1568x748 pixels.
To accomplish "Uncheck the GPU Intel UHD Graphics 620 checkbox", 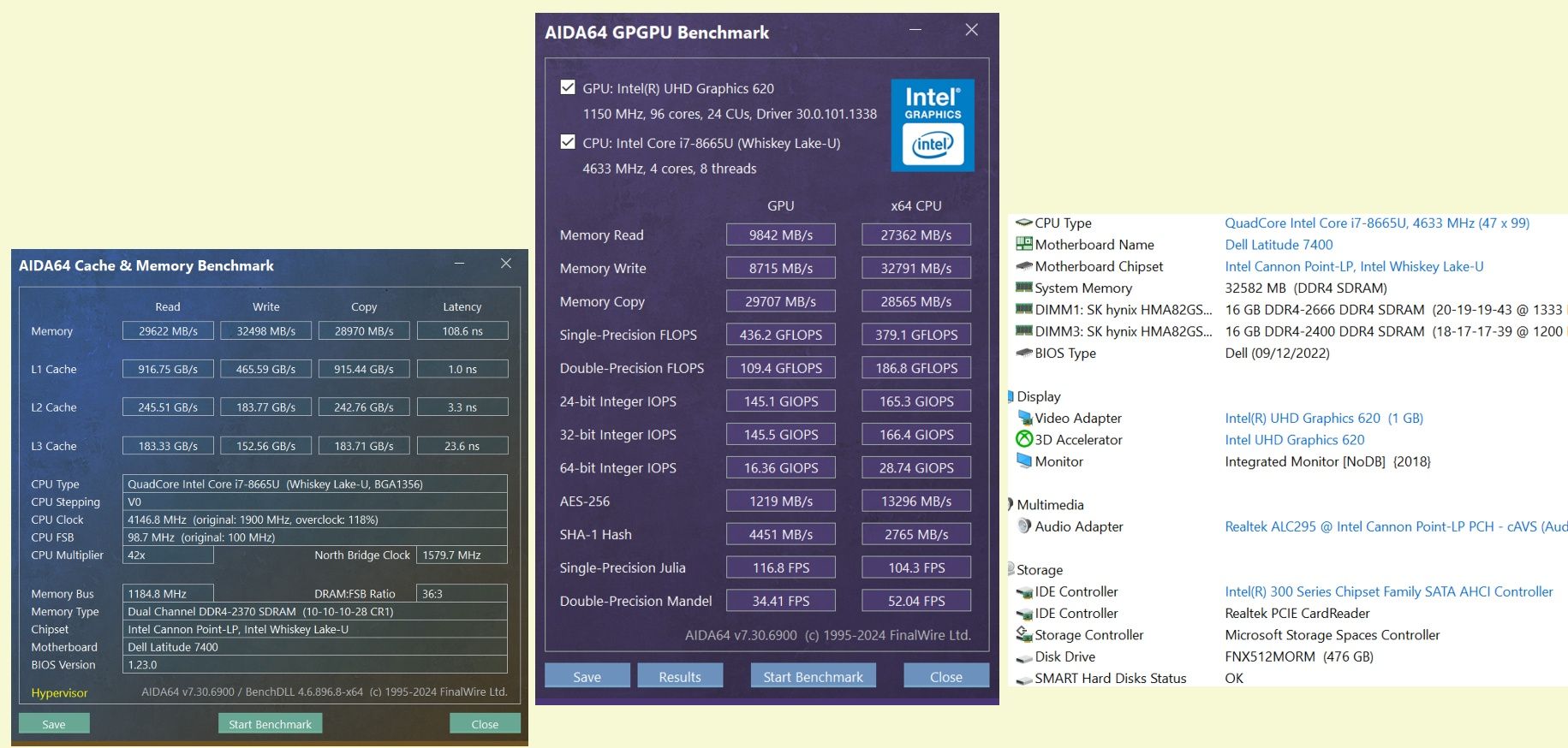I will [x=567, y=87].
